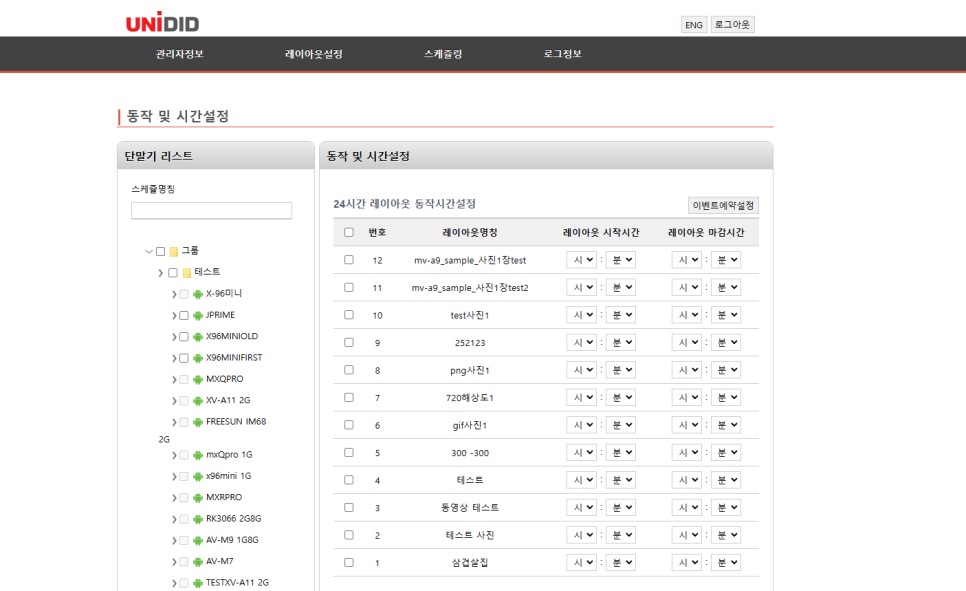The width and height of the screenshot is (966, 591).
Task: Click the UNIDID logo
Action: (x=163, y=23)
